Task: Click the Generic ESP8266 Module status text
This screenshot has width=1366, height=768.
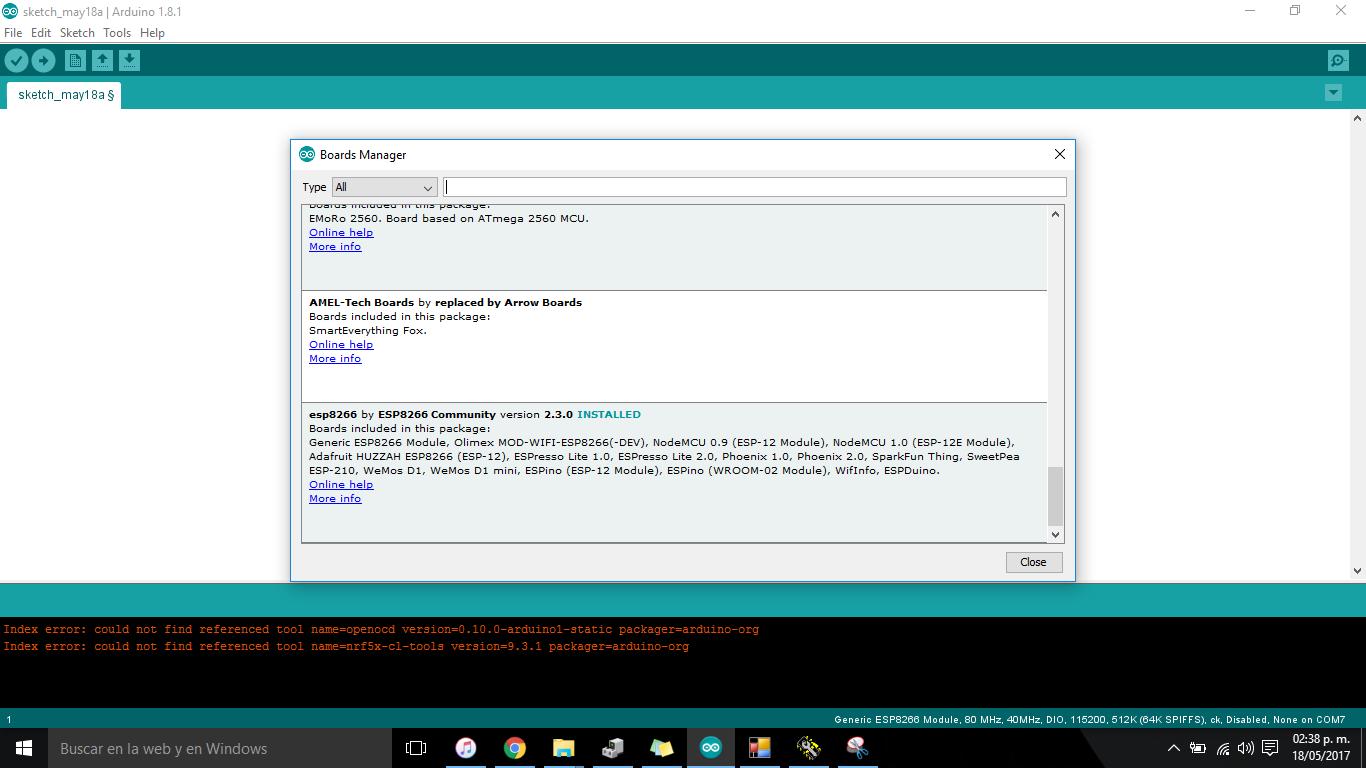Action: [x=1090, y=720]
